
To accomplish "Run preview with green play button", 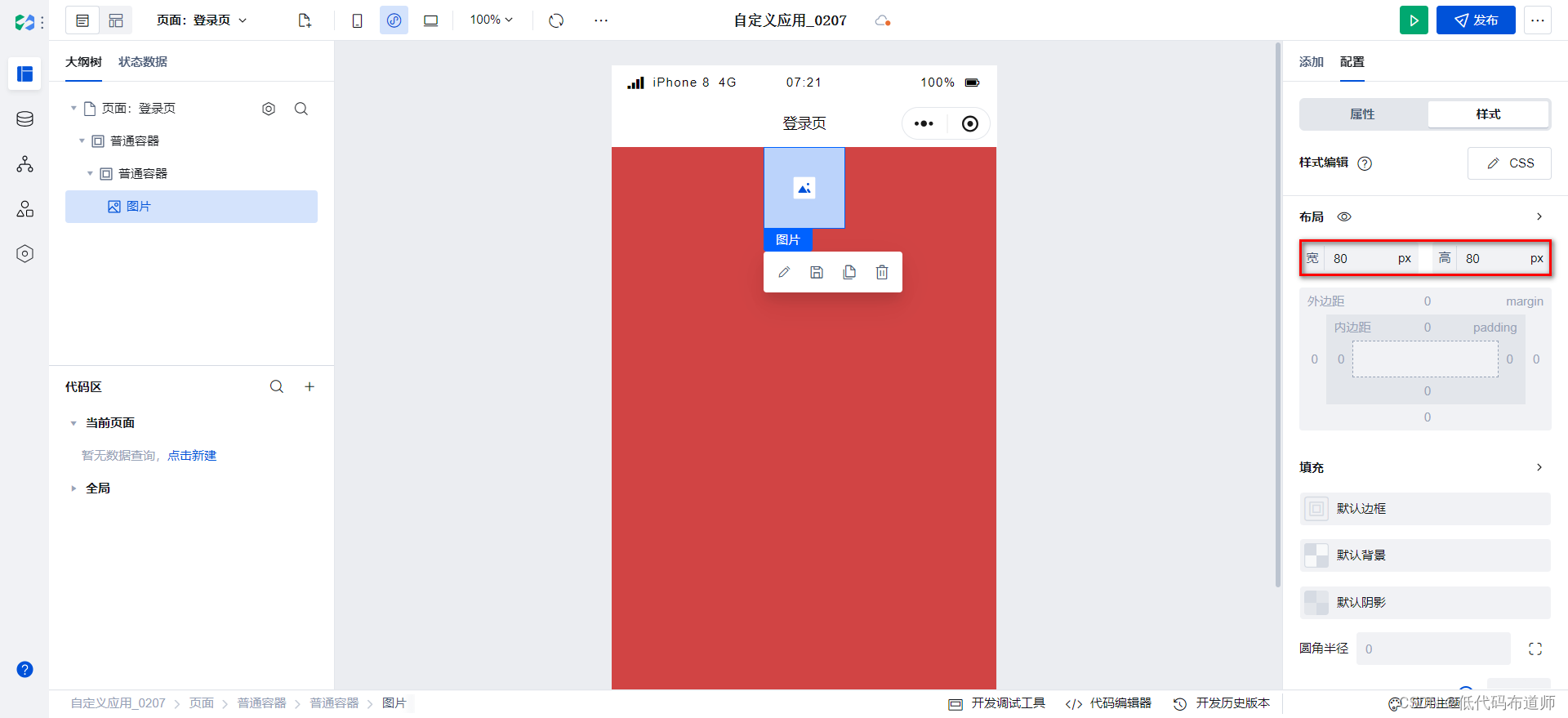I will 1414,20.
